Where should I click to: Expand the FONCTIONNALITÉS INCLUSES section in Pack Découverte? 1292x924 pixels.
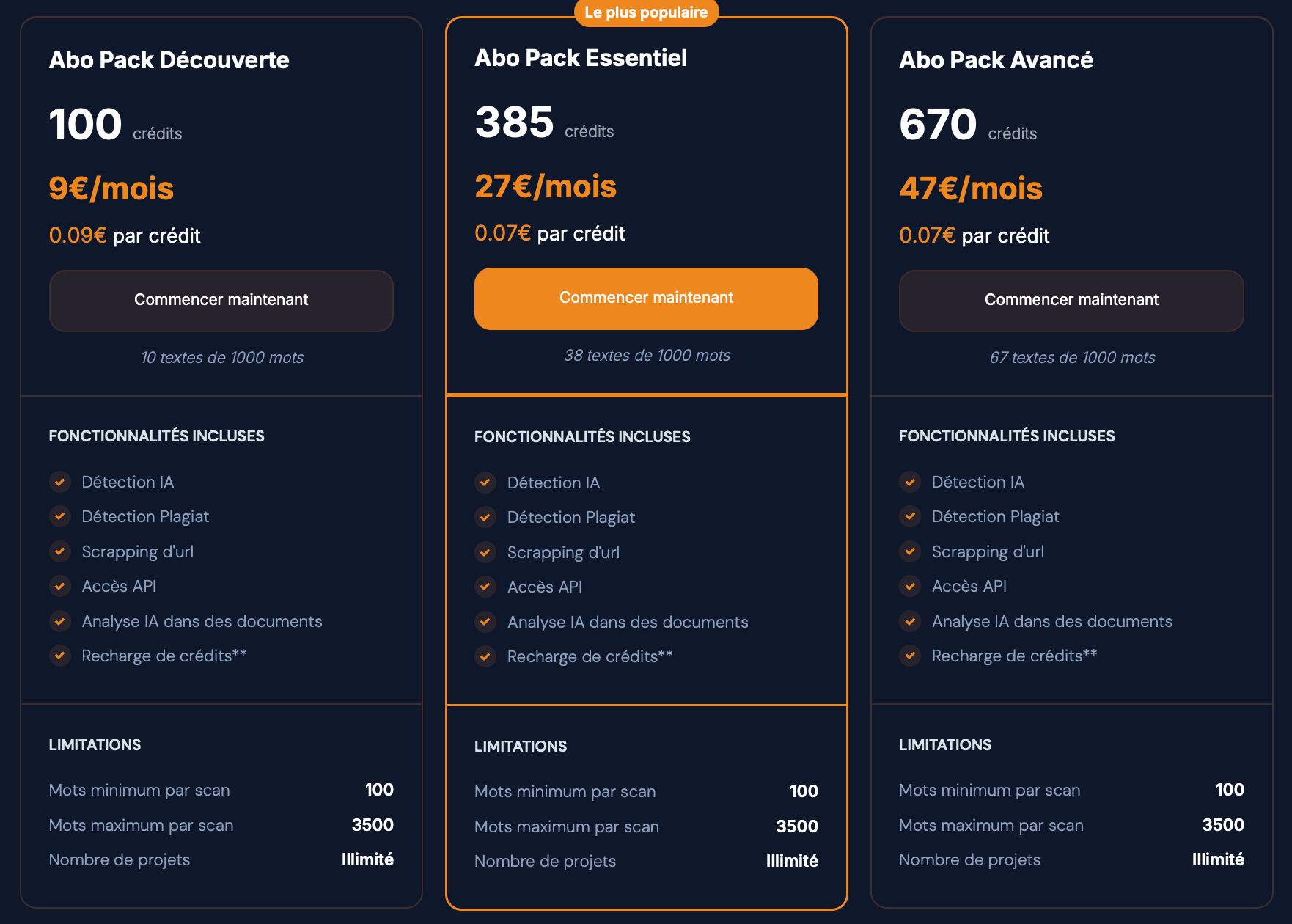[156, 435]
